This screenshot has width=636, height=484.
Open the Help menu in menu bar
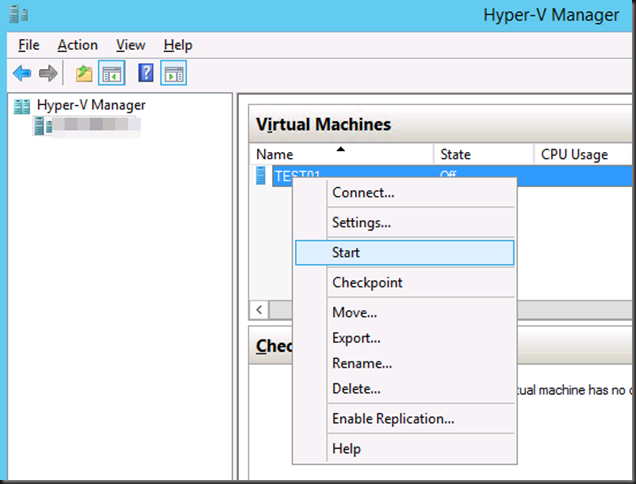tap(178, 45)
